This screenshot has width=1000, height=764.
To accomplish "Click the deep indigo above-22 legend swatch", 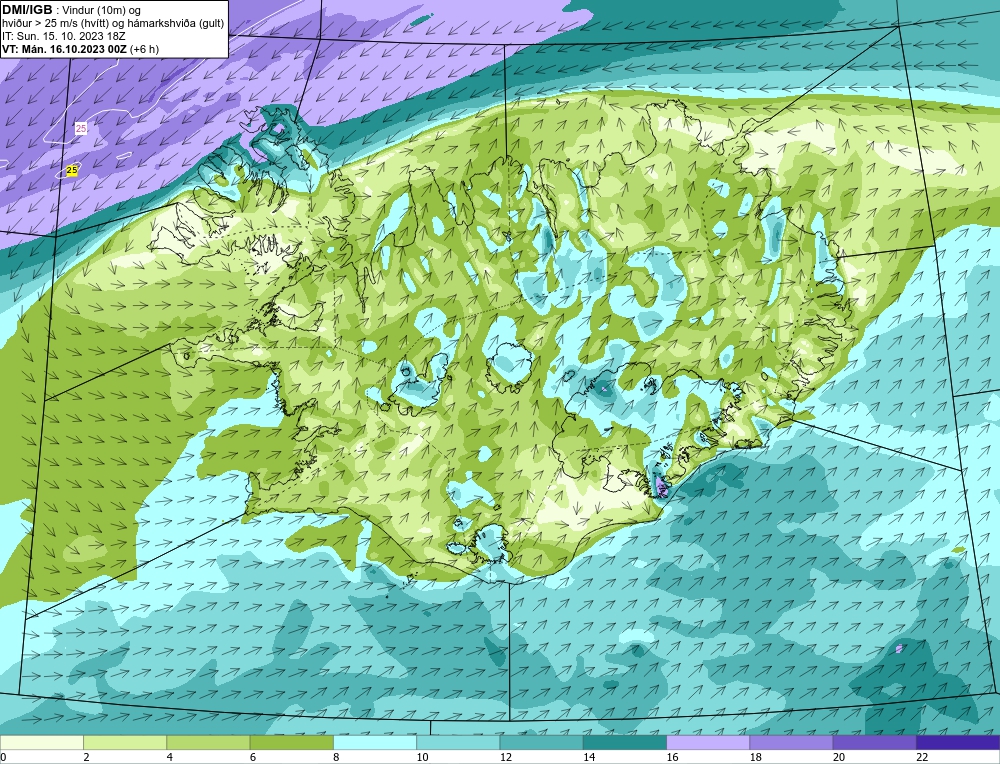I will point(958,742).
